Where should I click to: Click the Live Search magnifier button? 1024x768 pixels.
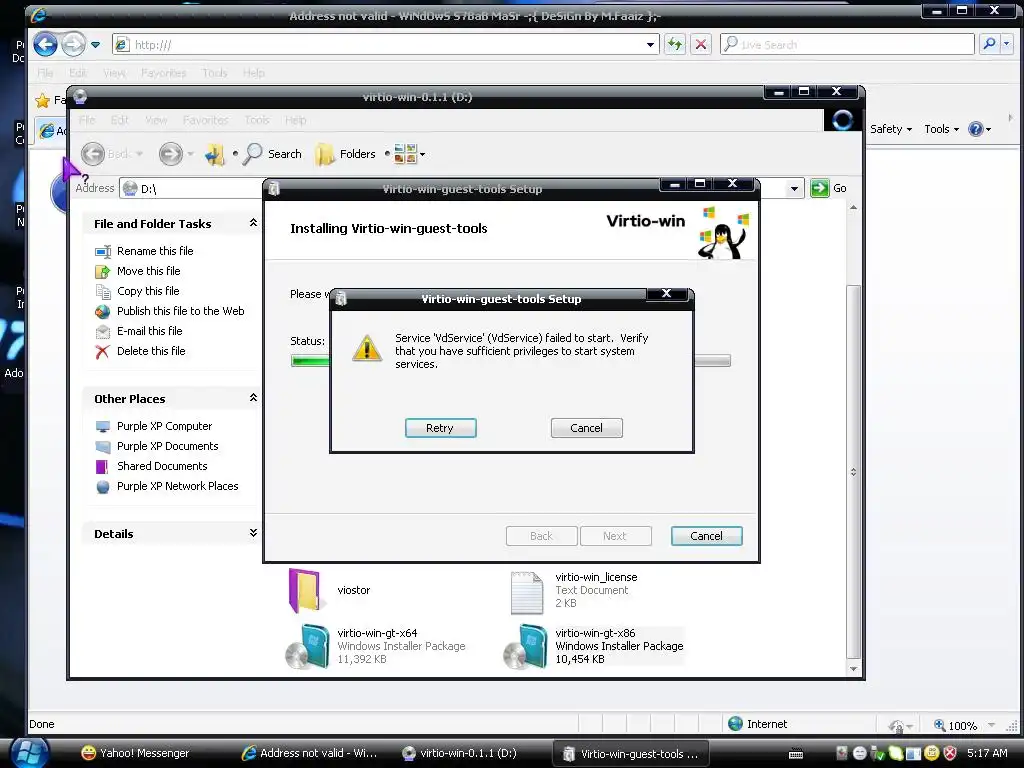pos(989,44)
